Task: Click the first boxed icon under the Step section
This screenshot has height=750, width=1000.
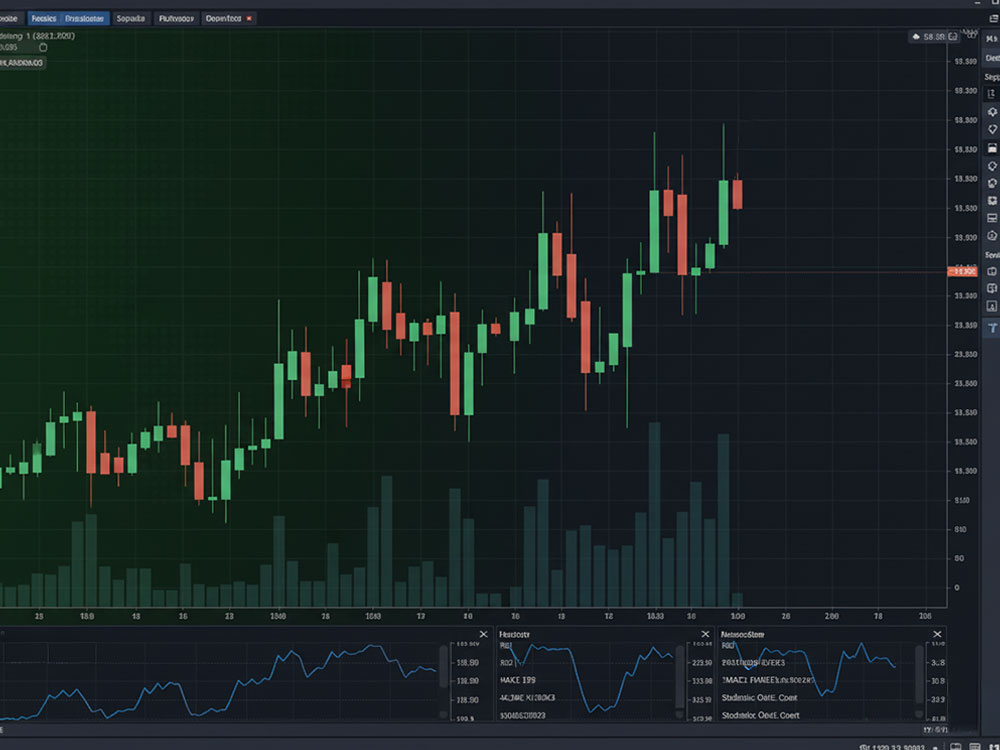Action: 992,94
